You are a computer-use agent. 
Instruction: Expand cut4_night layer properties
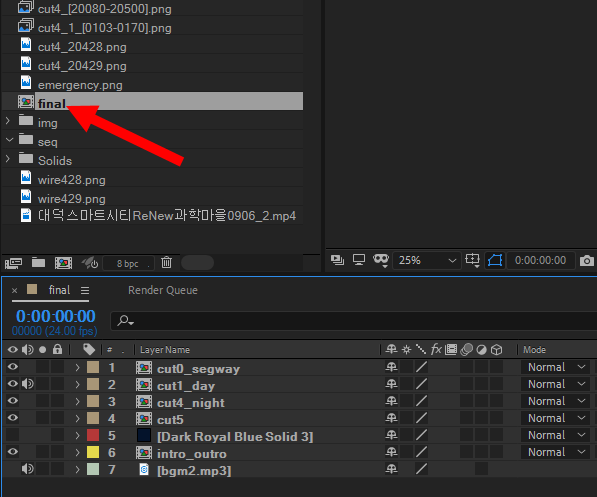[x=77, y=401]
